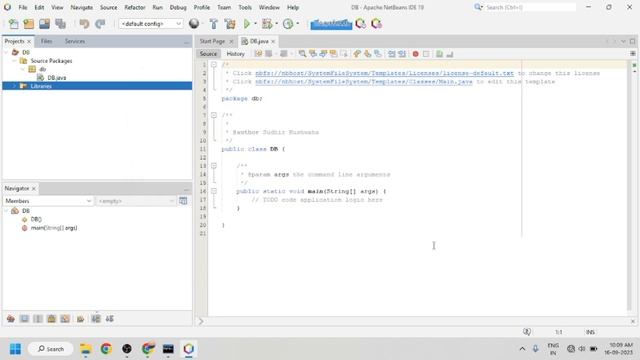
Task: Click the Redo arrow icon
Action: tap(100, 24)
